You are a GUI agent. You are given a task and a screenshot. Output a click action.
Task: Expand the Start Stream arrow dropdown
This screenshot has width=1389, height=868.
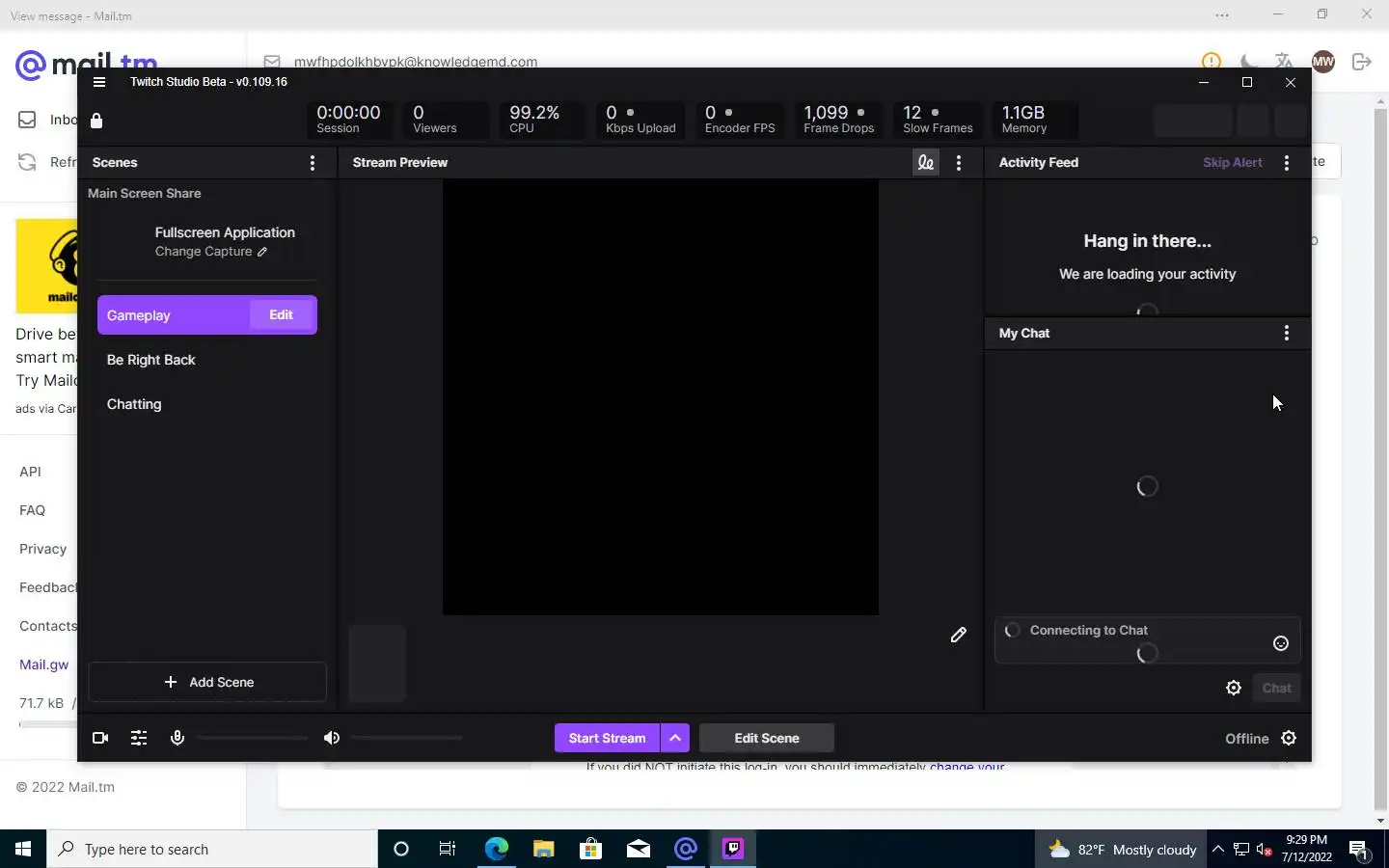coord(675,738)
